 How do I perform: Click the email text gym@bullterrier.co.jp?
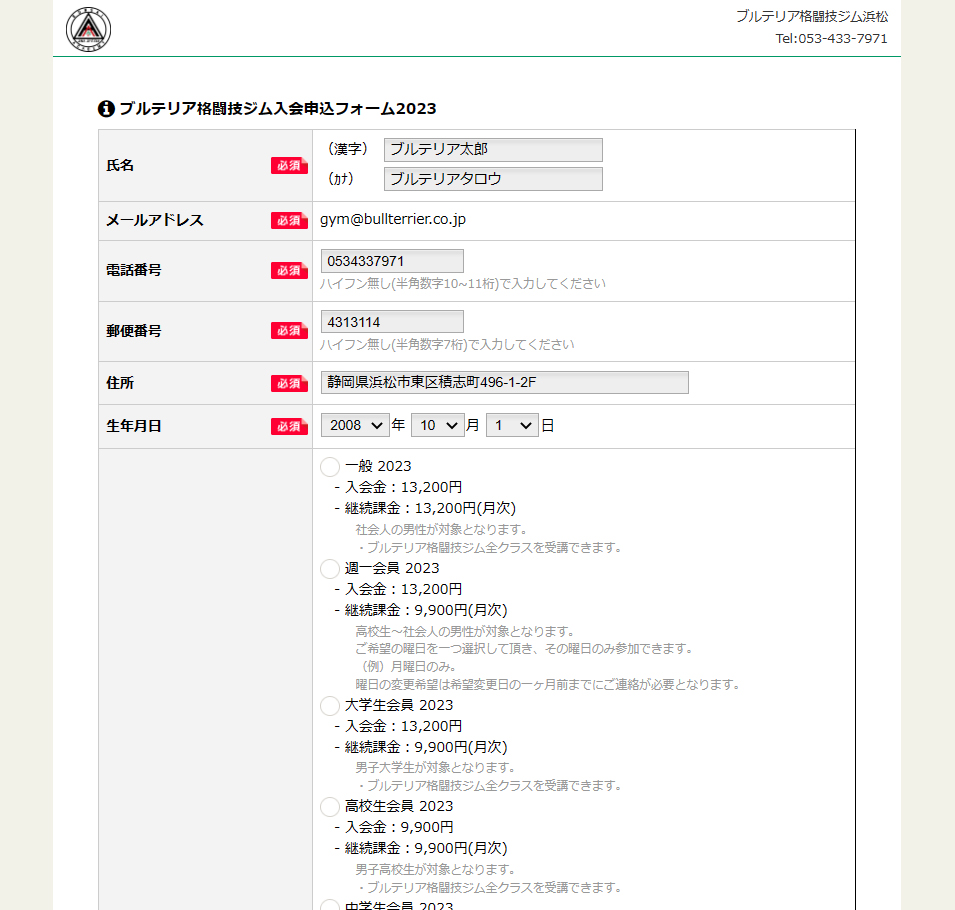393,220
